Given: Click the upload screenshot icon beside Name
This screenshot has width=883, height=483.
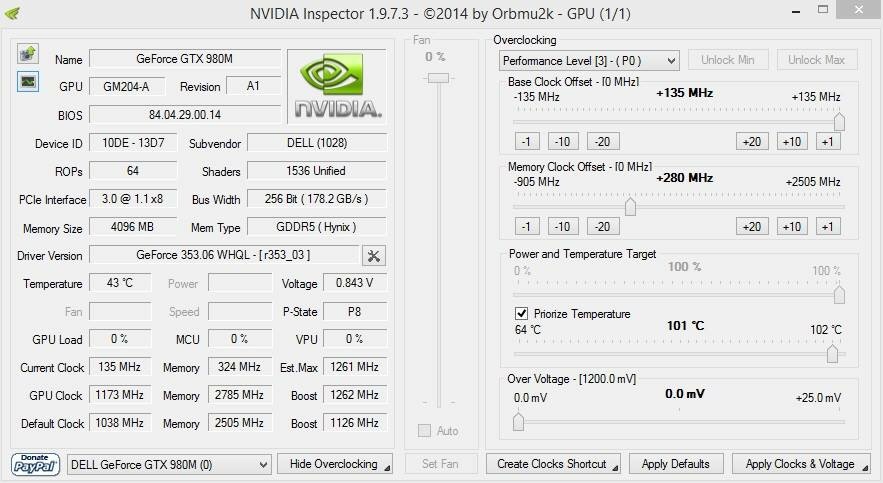Looking at the screenshot, I should tap(28, 54).
